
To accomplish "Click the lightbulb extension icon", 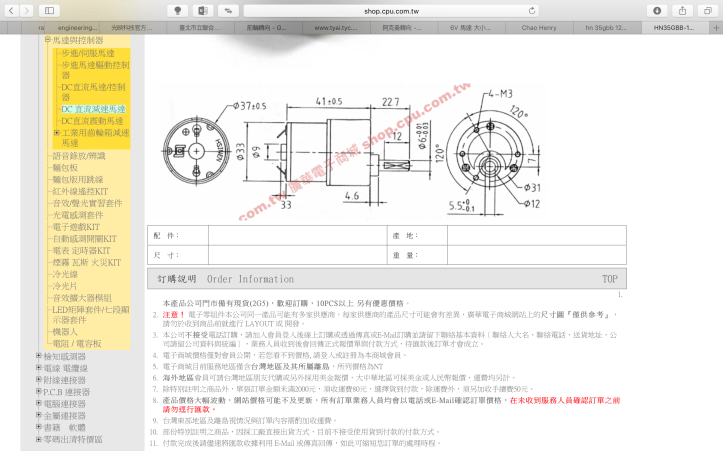I will coord(179,9).
